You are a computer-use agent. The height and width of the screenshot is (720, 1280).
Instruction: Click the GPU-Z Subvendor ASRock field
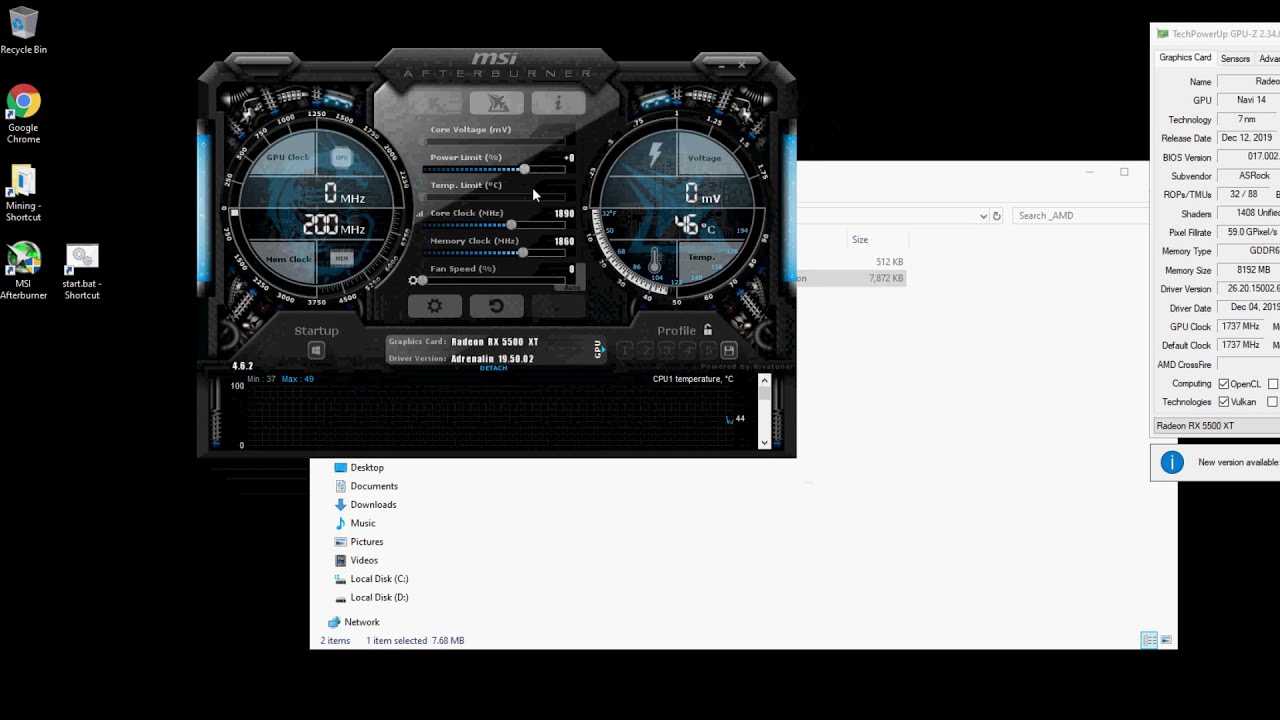click(1249, 176)
